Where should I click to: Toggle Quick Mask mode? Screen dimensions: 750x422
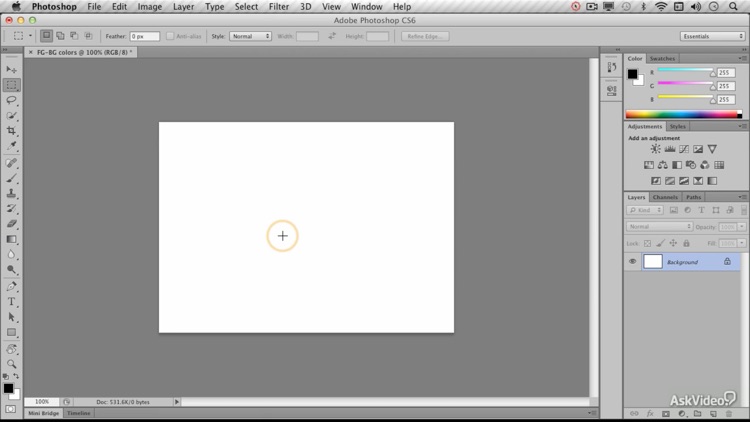coord(11,410)
